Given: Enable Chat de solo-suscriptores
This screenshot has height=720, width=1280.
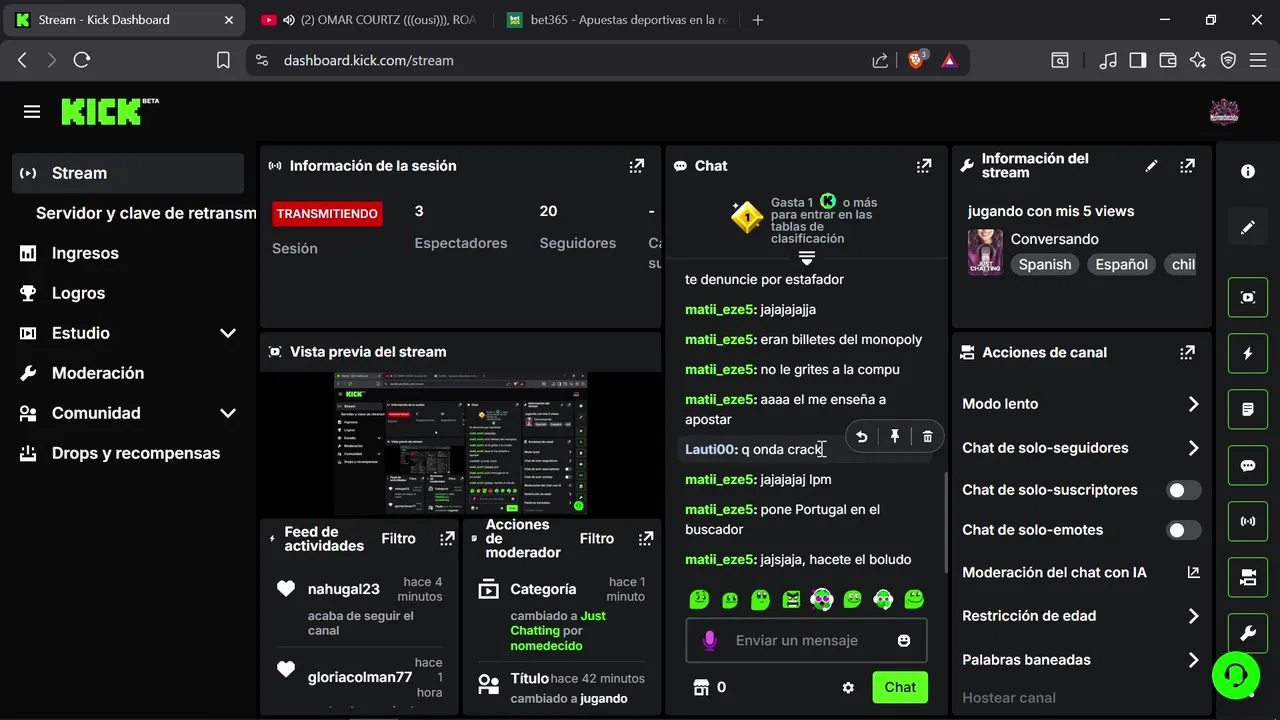Looking at the screenshot, I should click(1184, 490).
